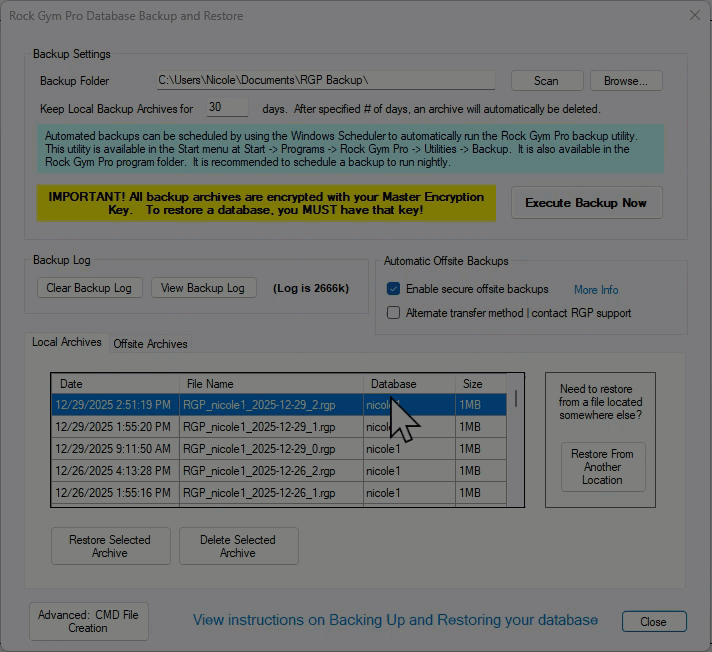Sort by Database column header
This screenshot has width=712, height=652.
coord(409,384)
